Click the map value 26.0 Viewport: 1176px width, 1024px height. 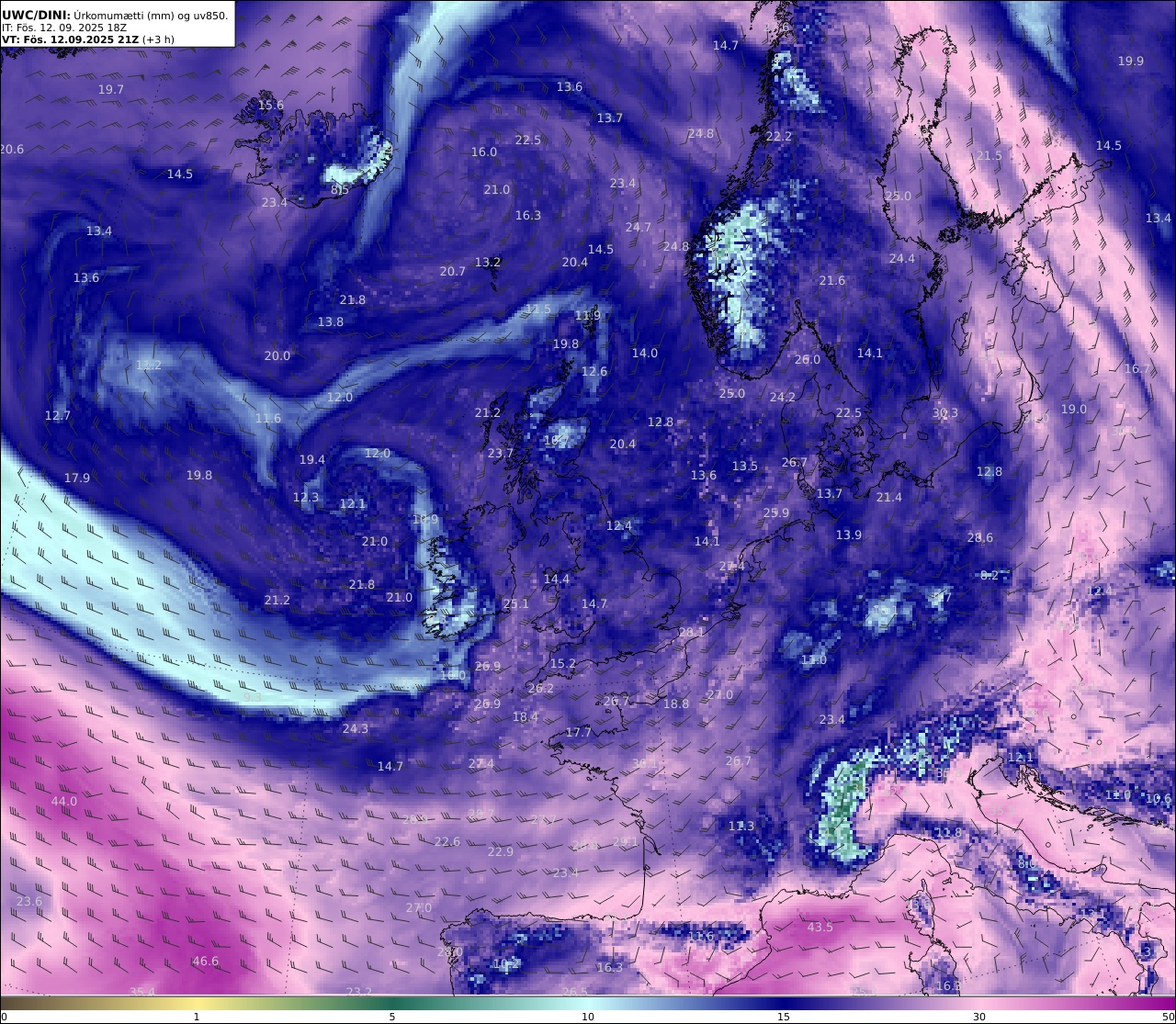(808, 360)
